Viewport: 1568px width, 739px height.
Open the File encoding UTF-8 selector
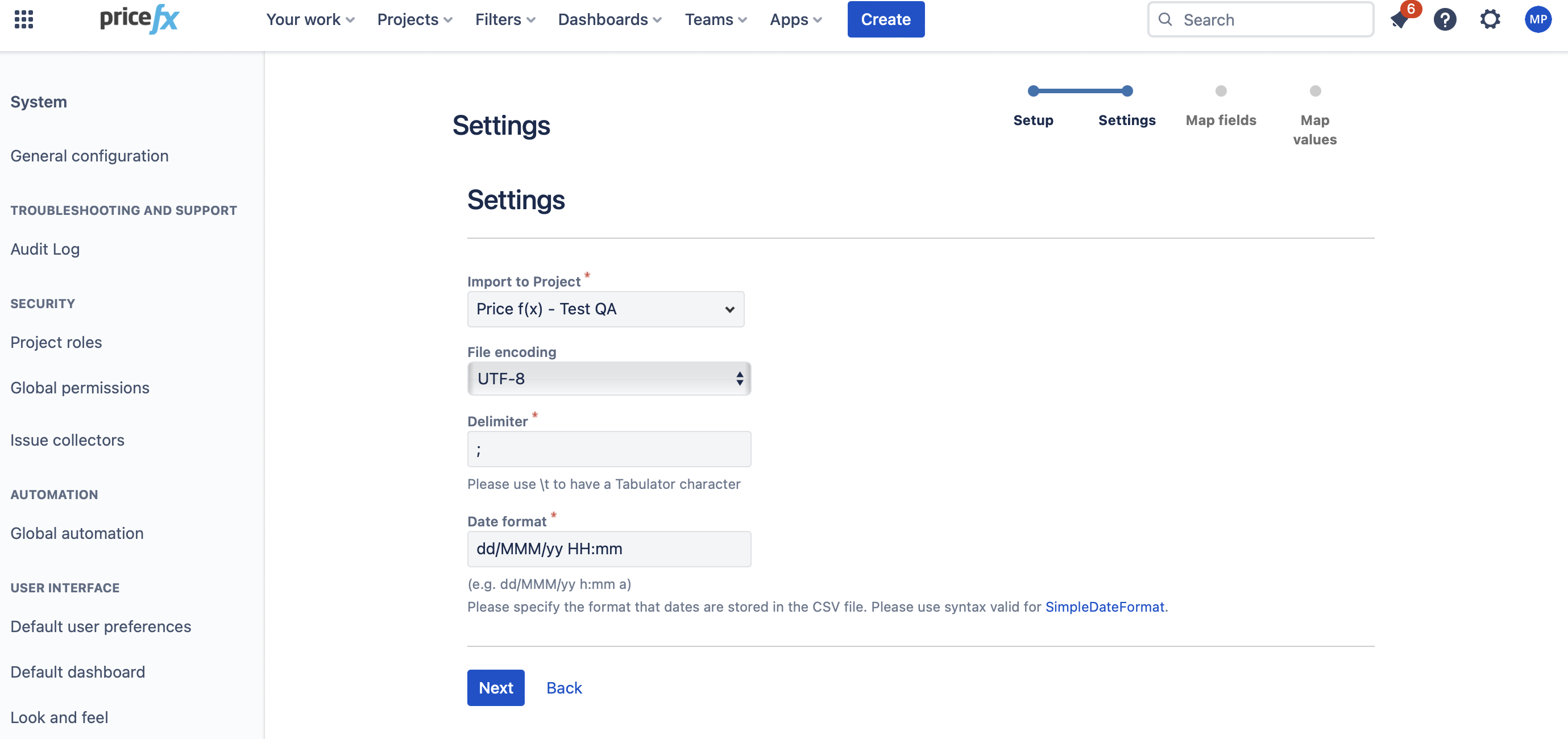point(609,379)
